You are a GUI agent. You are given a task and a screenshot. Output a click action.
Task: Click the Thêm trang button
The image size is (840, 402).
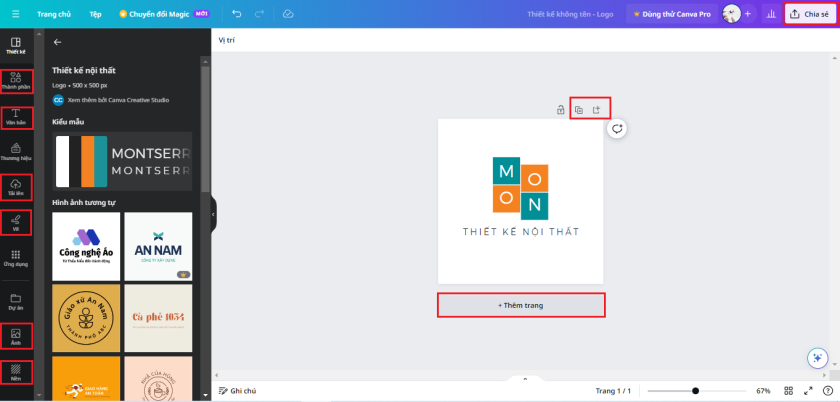coord(521,304)
